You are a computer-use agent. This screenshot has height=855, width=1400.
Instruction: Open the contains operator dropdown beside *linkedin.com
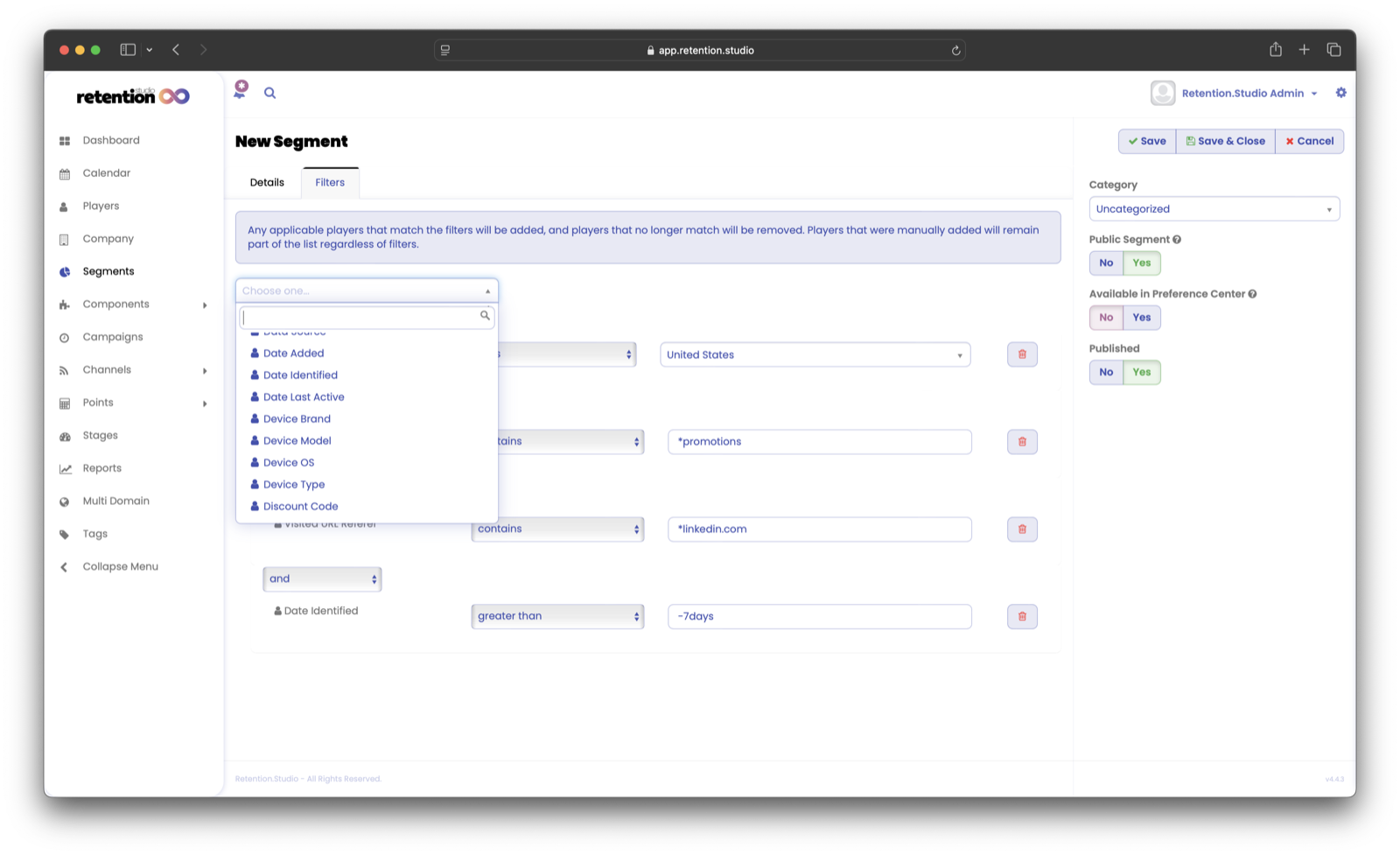[557, 529]
